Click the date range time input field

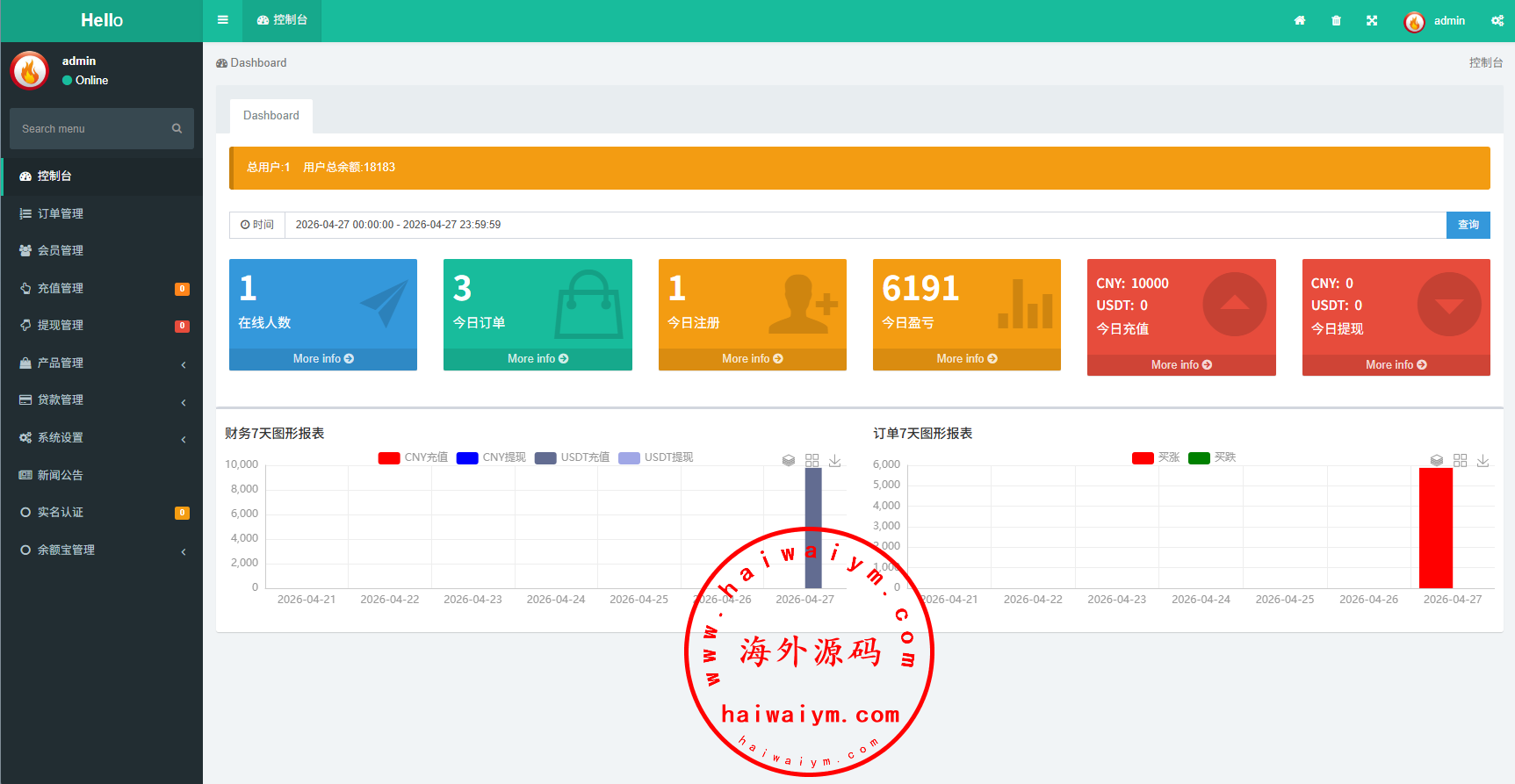click(865, 225)
